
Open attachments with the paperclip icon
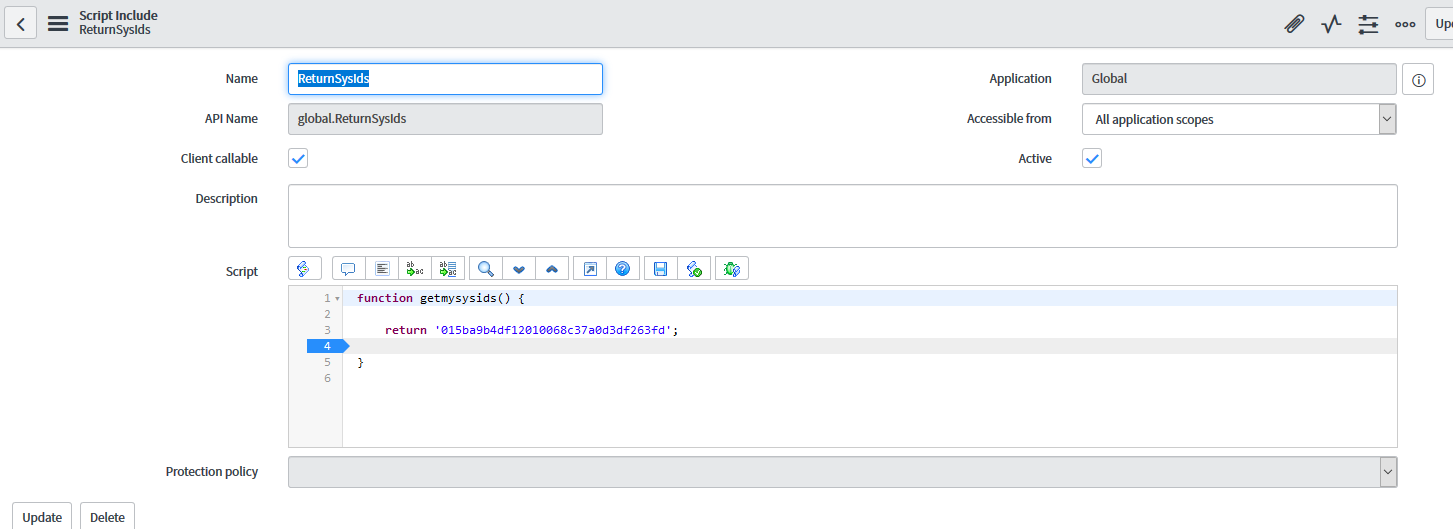pyautogui.click(x=1294, y=24)
